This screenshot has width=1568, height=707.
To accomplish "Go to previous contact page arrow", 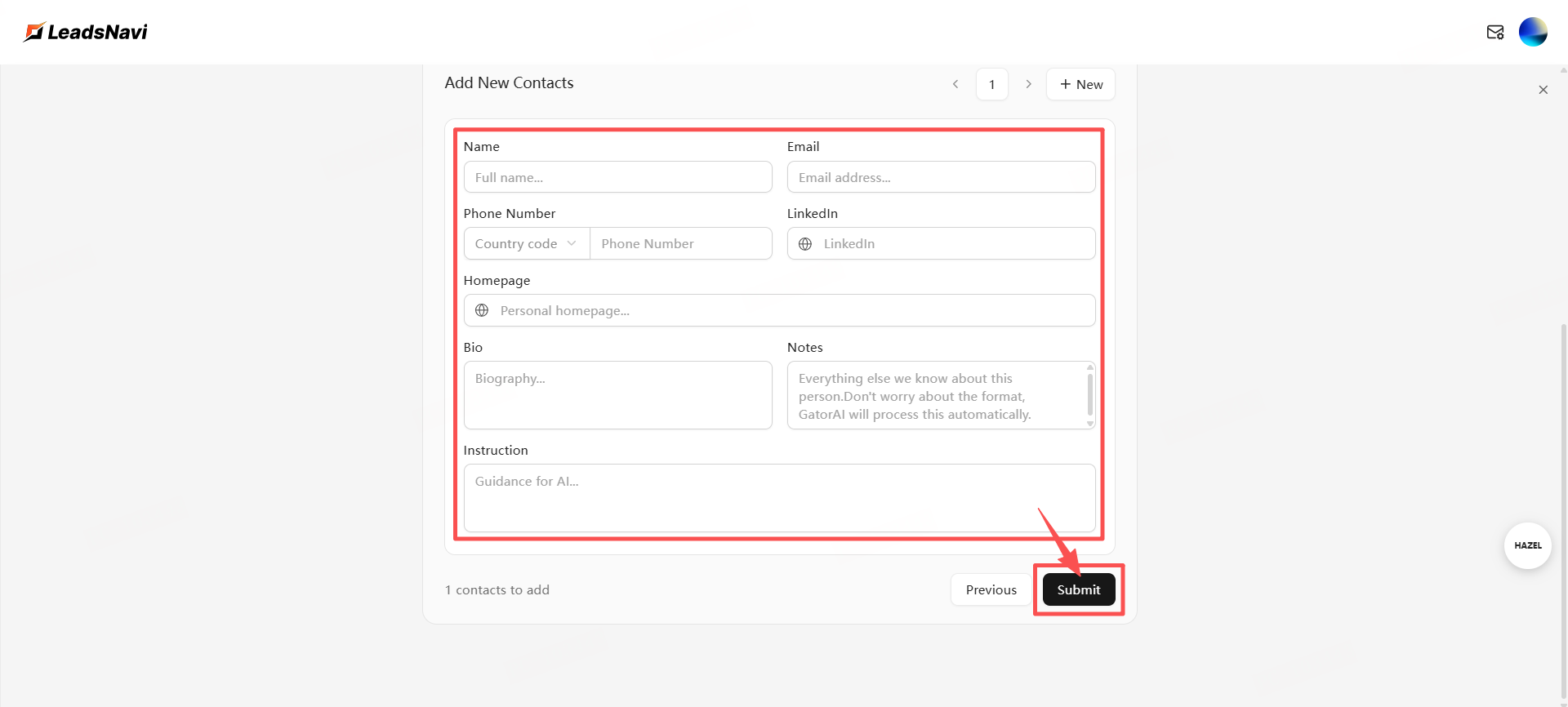I will [955, 84].
